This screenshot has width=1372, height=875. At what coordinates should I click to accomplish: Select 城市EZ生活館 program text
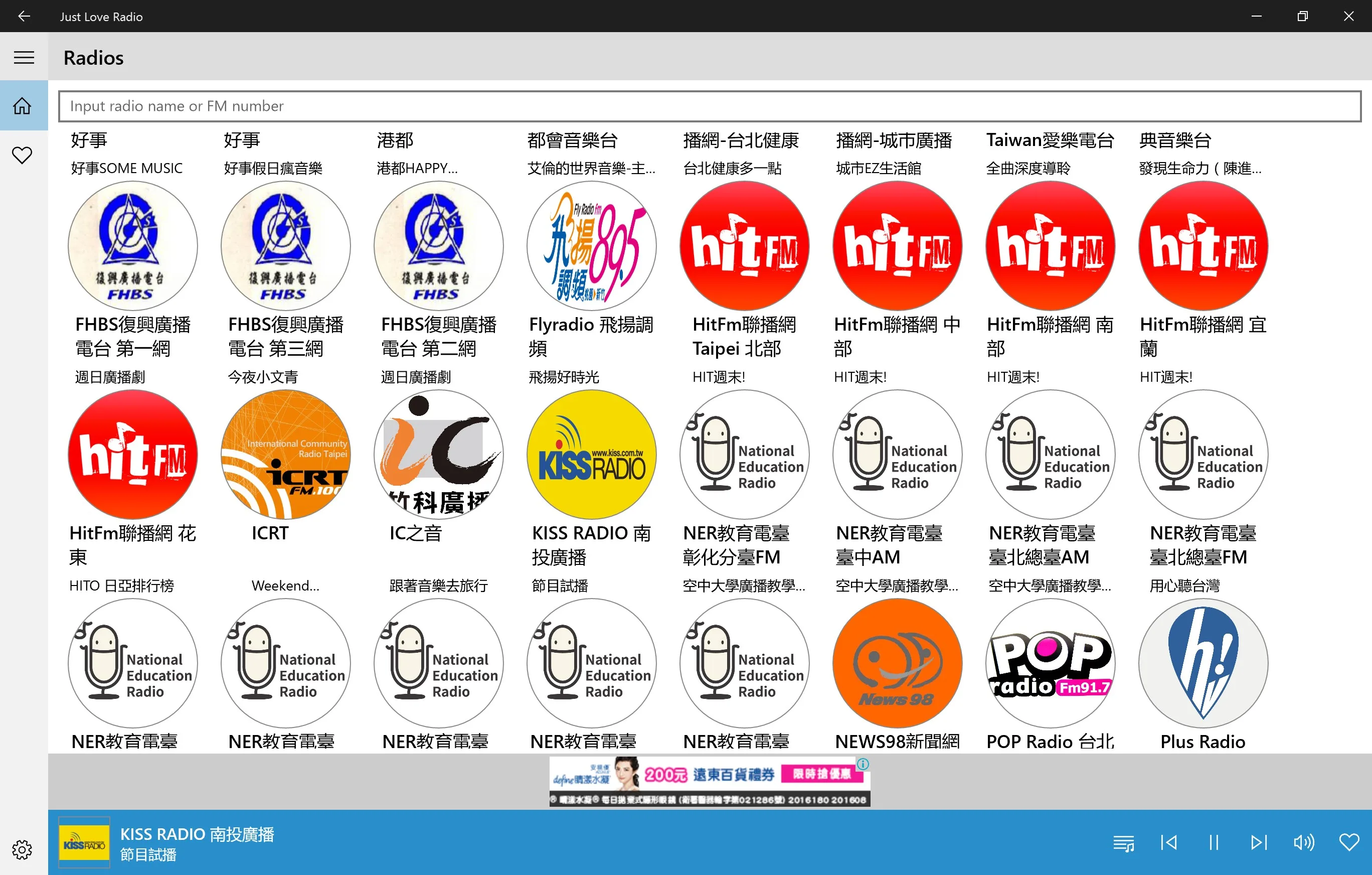coord(879,168)
